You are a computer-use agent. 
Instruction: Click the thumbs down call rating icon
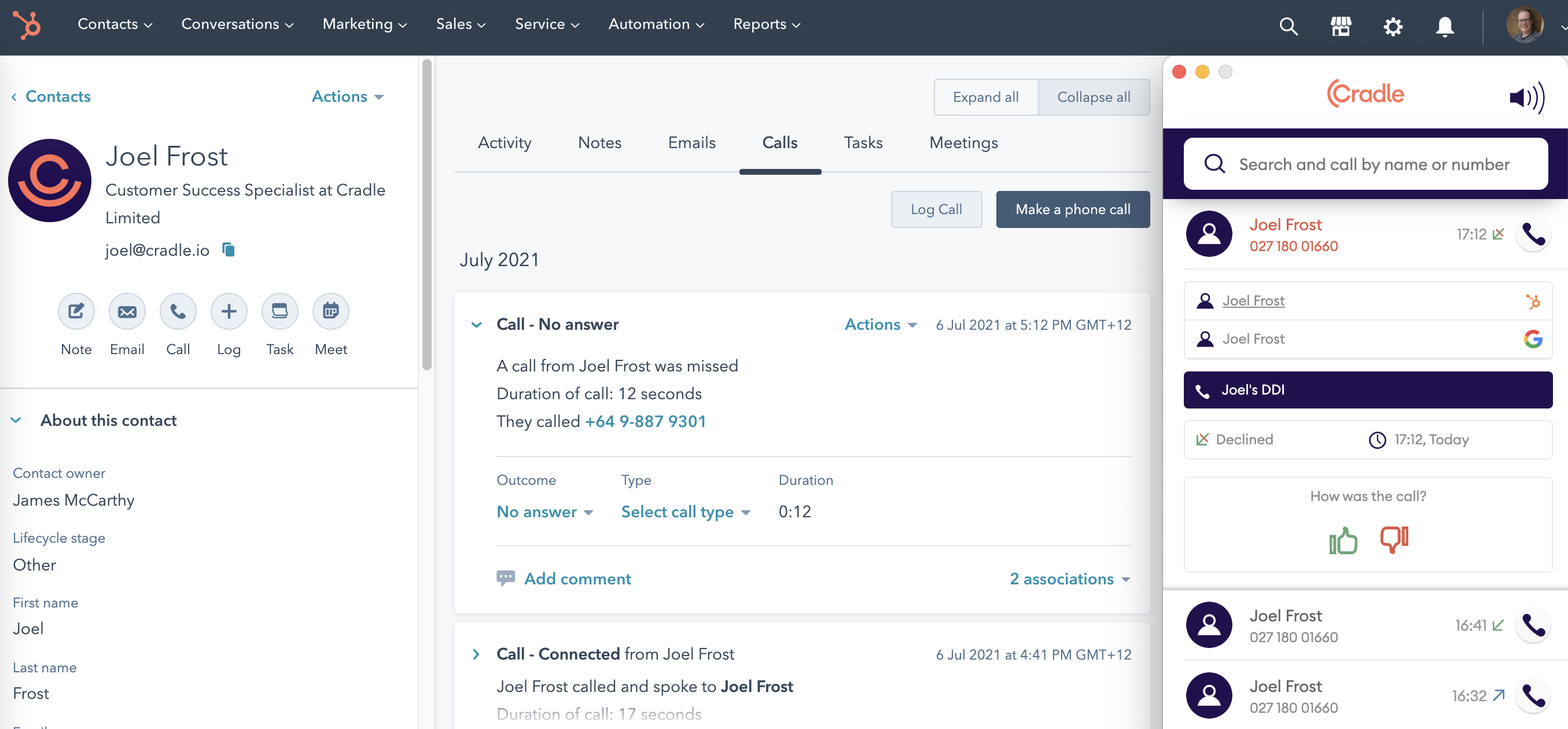[x=1393, y=540]
